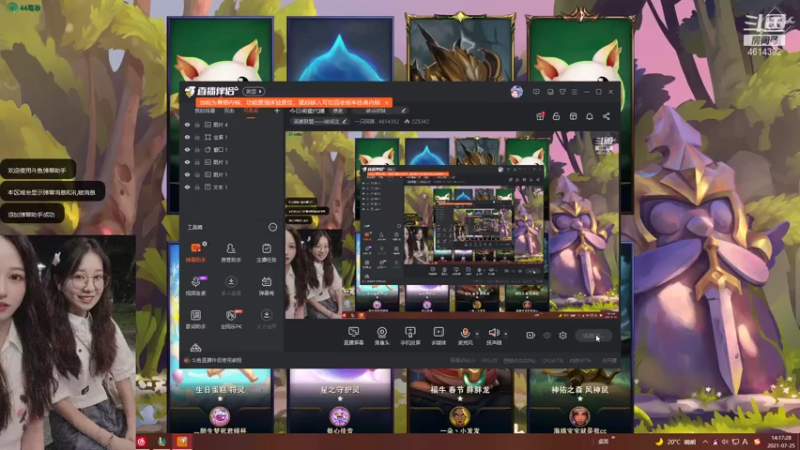
Task: Open the 歌词助手 tool
Action: [x=195, y=319]
